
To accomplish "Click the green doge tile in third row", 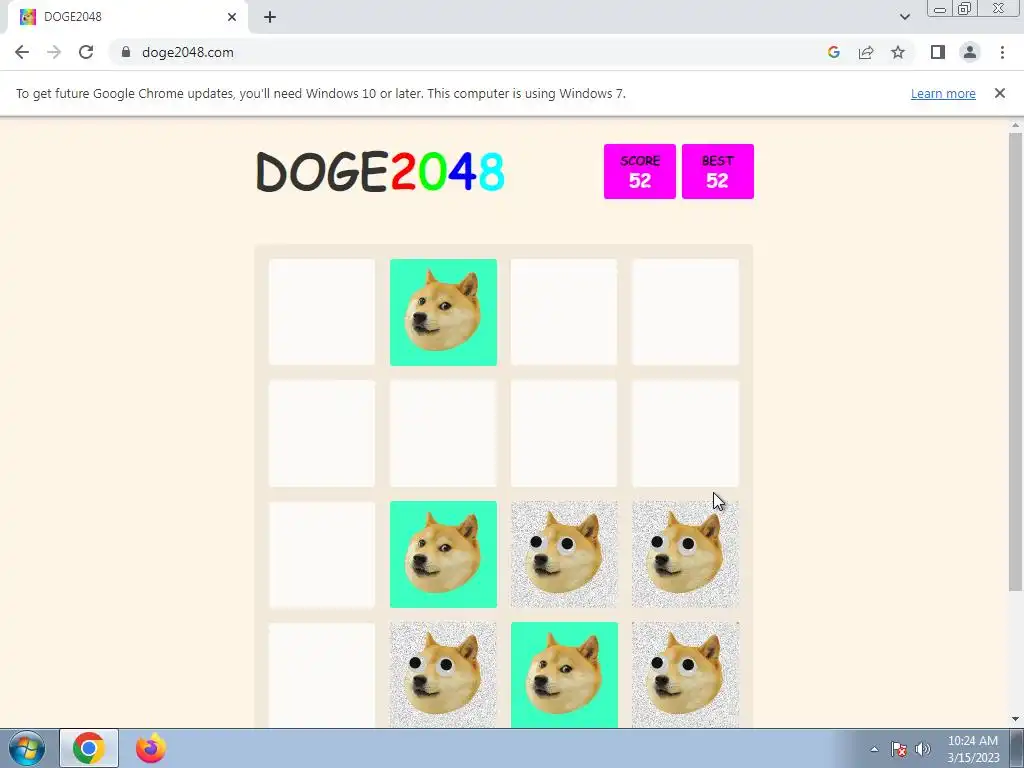I will tap(443, 554).
